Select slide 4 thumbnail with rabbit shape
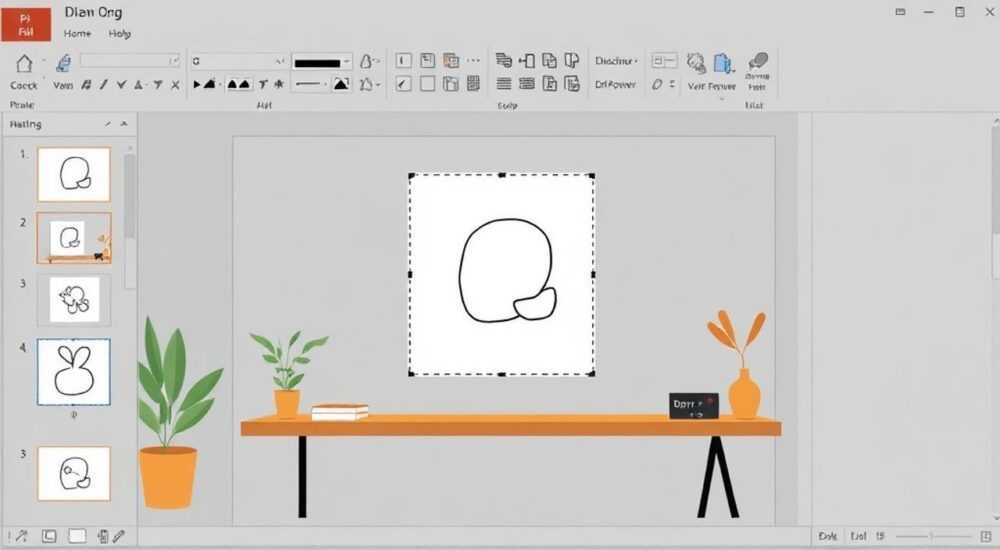This screenshot has height=550, width=1000. pyautogui.click(x=74, y=372)
